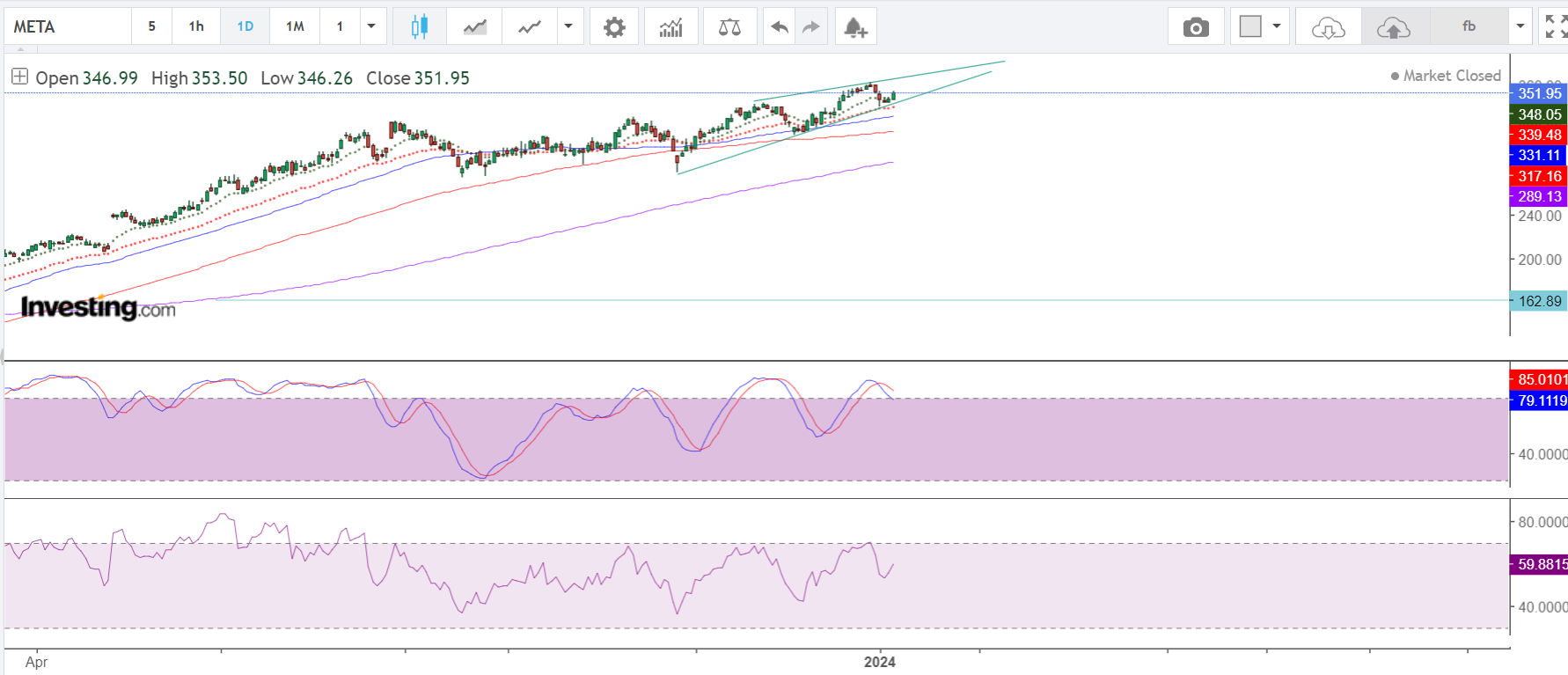The height and width of the screenshot is (675, 1568).
Task: Click the 2024 time axis label
Action: pos(879,662)
